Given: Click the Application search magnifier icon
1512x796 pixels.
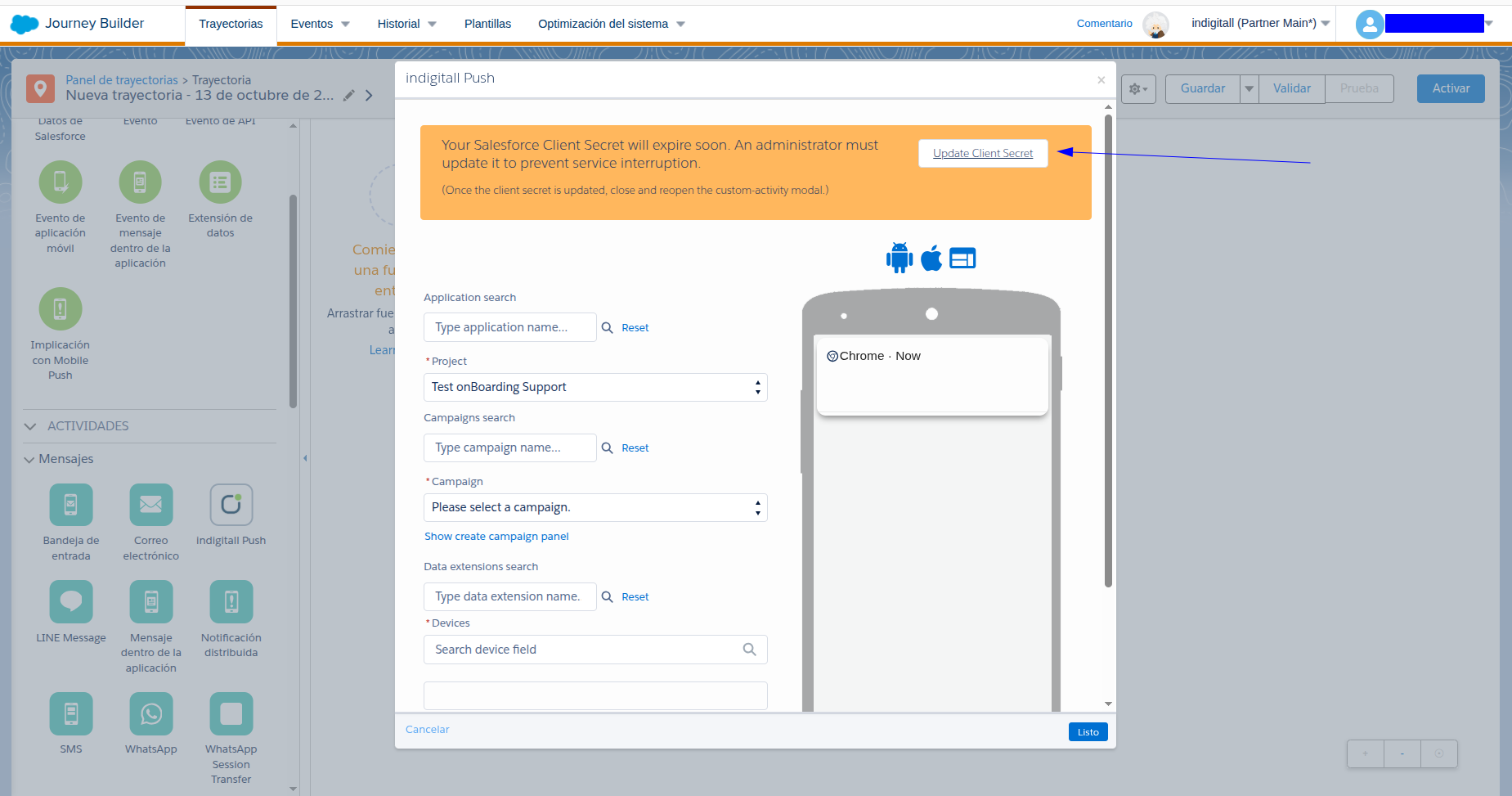Looking at the screenshot, I should click(608, 327).
